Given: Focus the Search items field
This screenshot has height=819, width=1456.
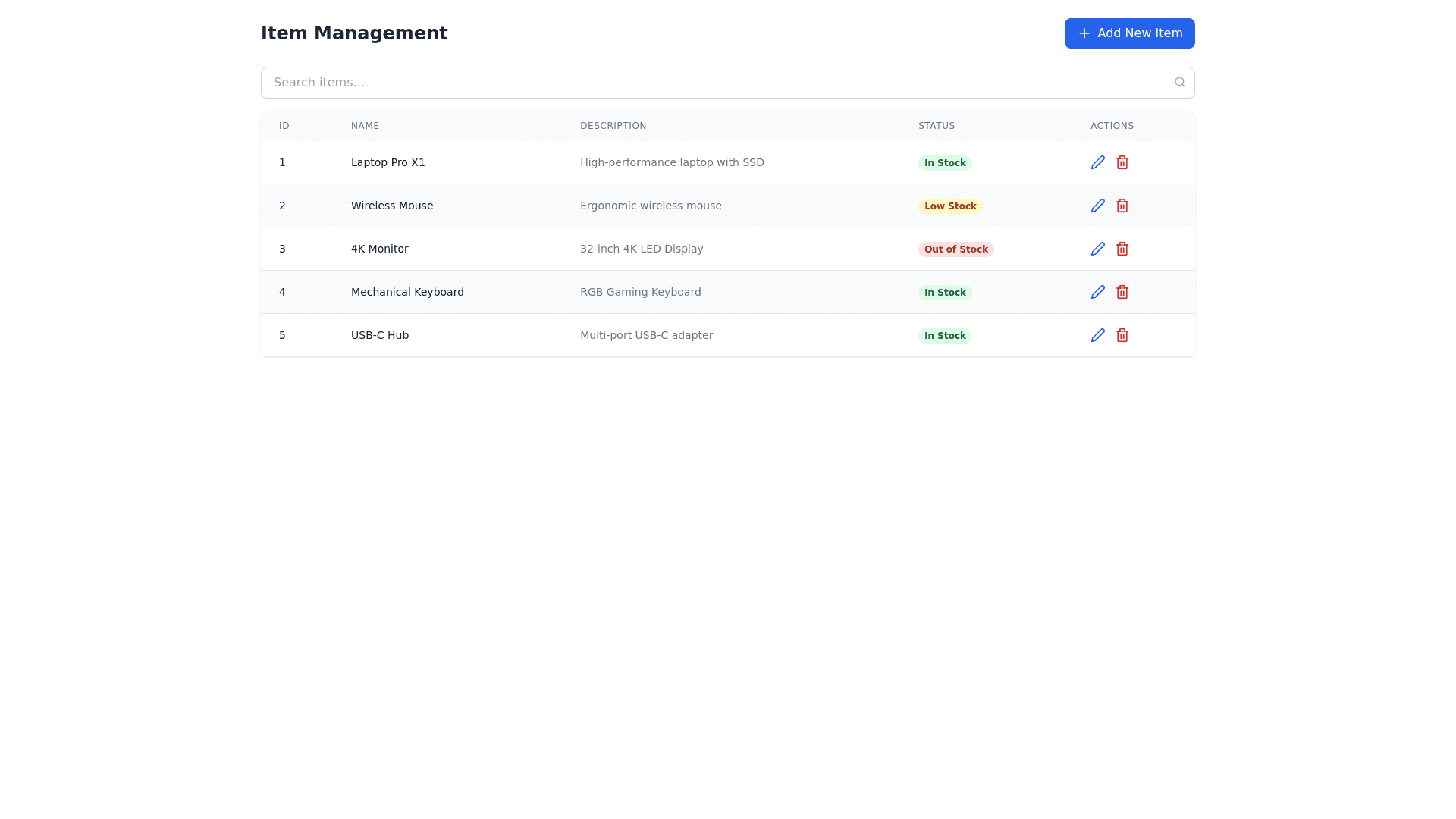Looking at the screenshot, I should click(x=713, y=83).
